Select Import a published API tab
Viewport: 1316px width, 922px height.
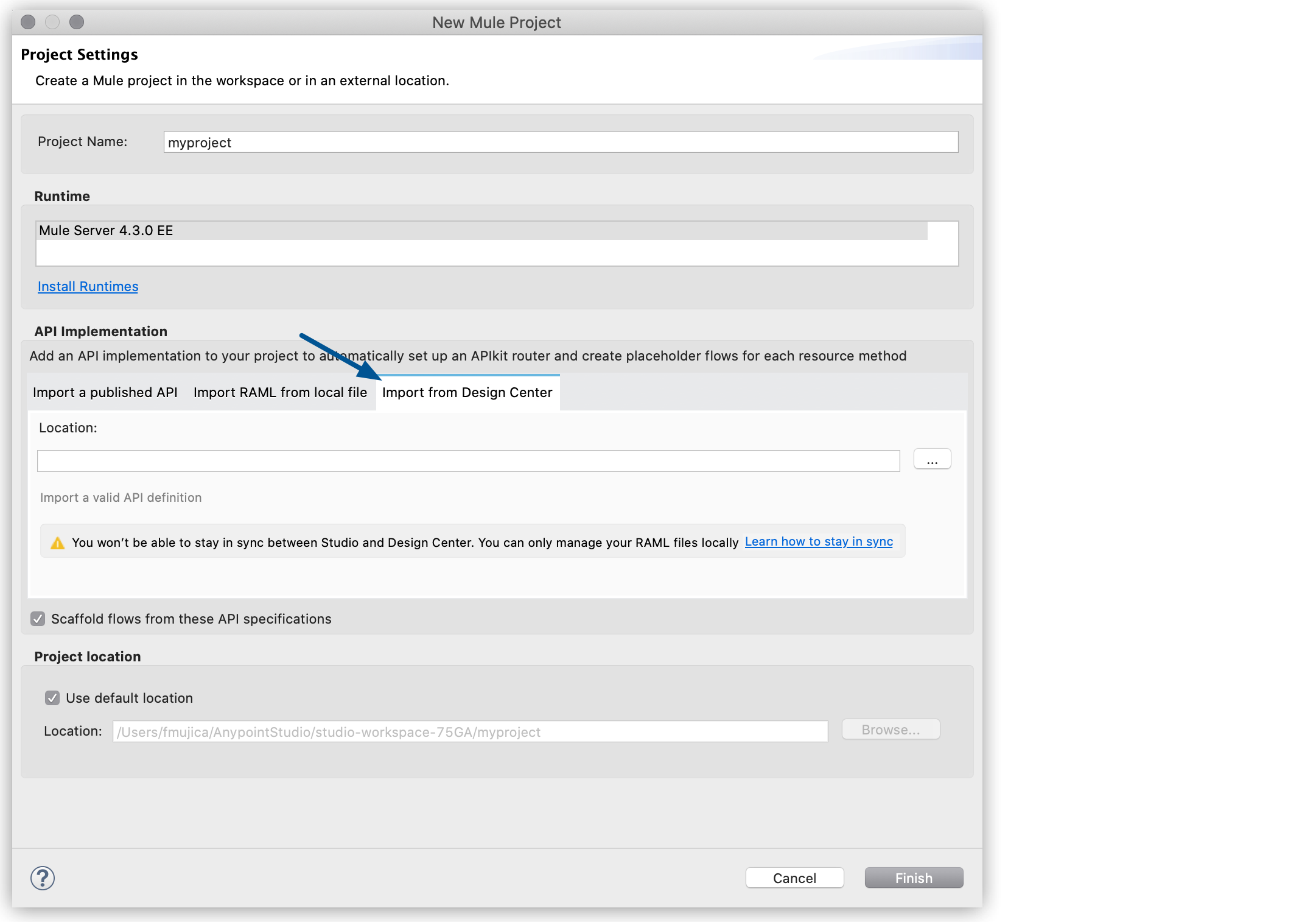(x=105, y=392)
